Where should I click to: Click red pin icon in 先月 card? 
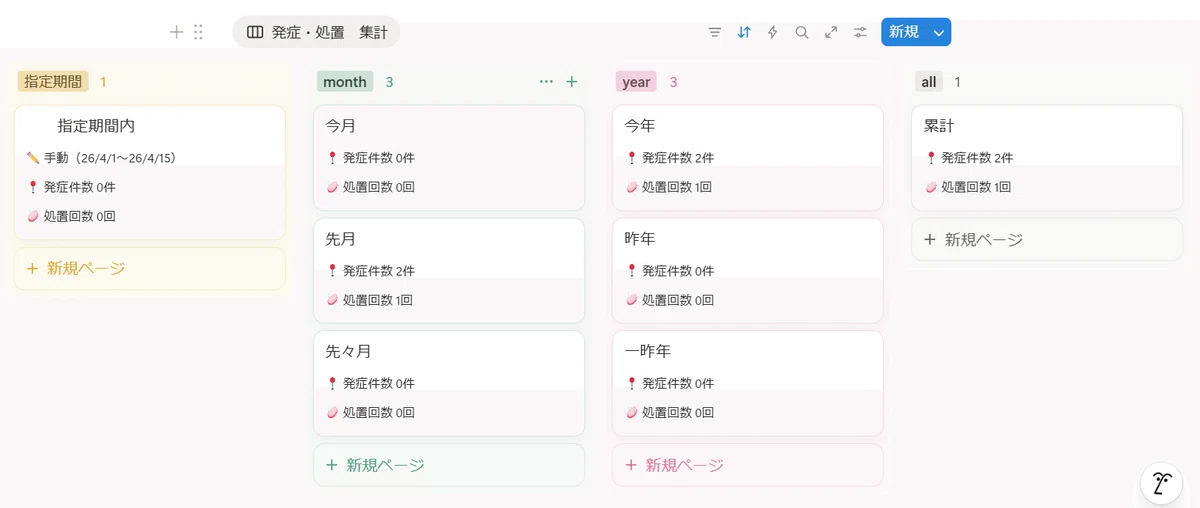332,271
